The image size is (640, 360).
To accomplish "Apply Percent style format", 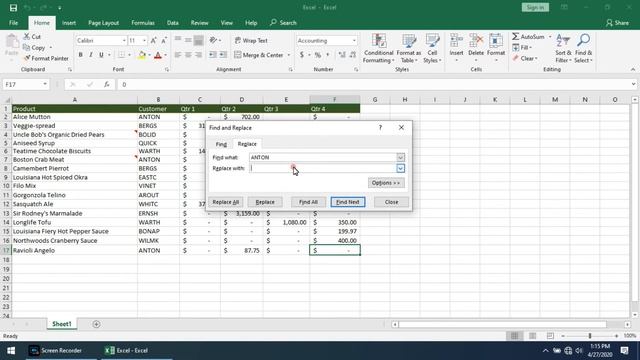I will coord(318,55).
